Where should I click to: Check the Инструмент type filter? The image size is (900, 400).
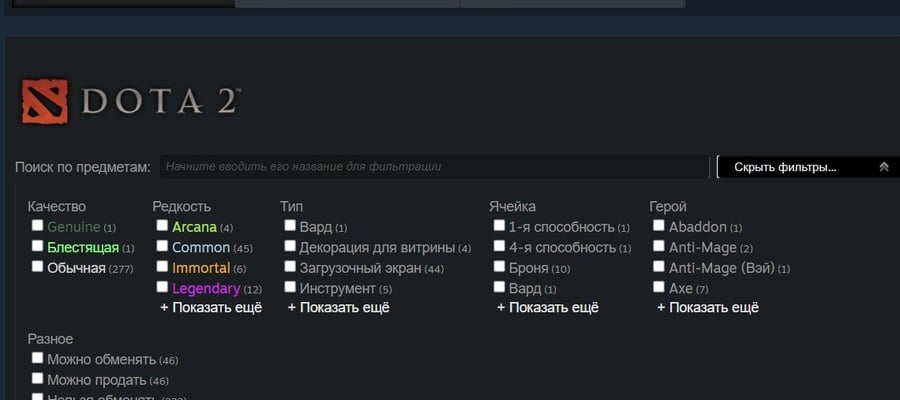(x=290, y=286)
